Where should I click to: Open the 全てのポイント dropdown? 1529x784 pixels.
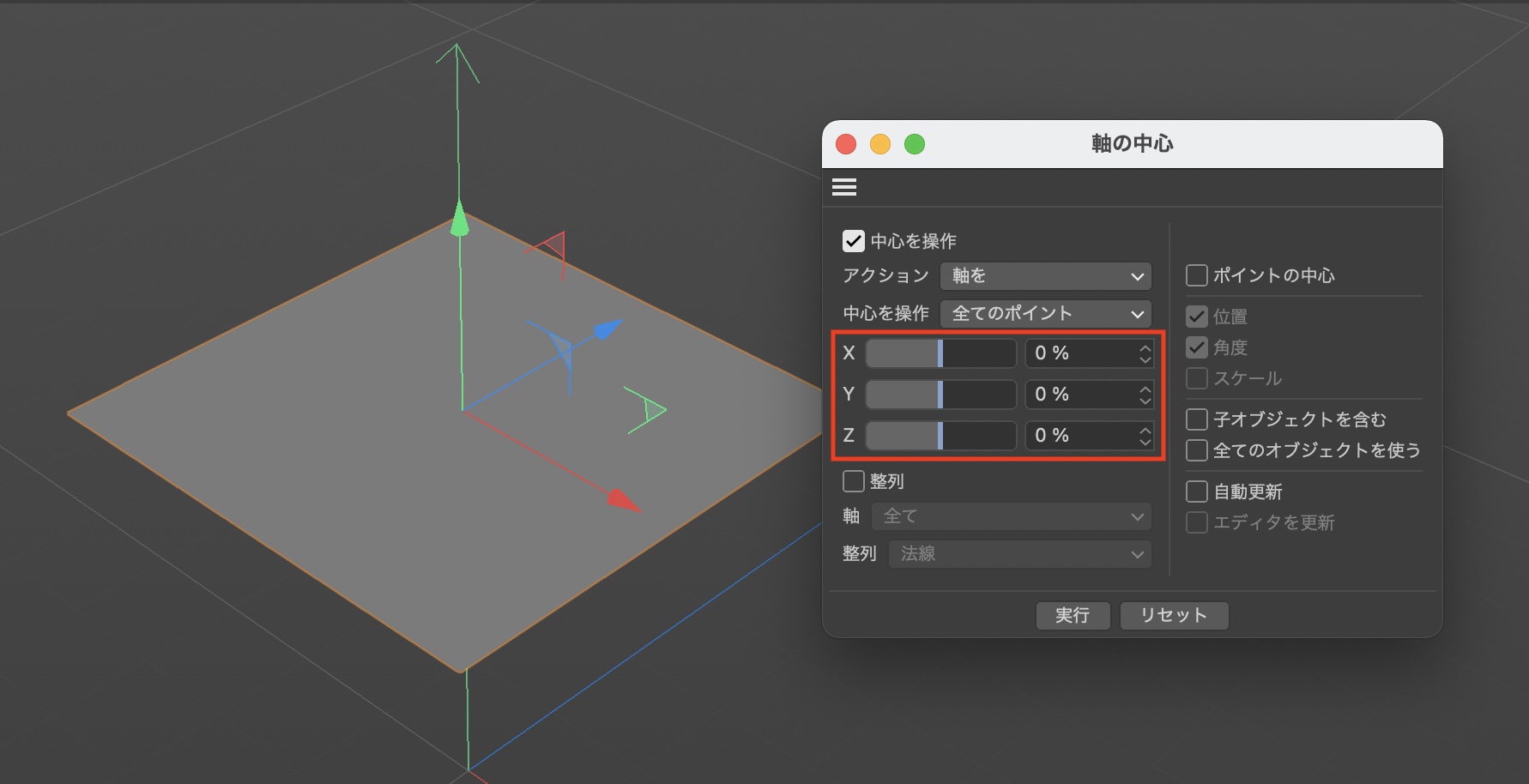click(1045, 314)
